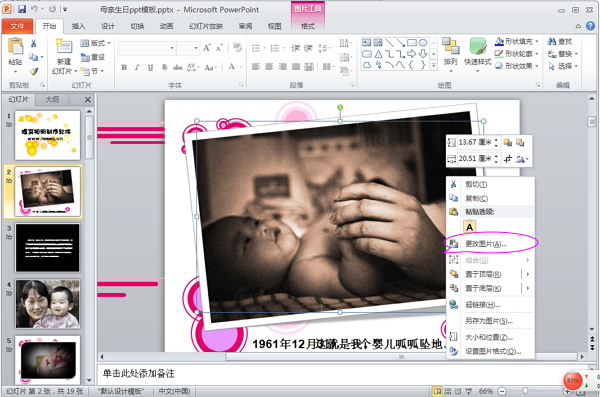Screen dimensions: 600x397
Task: Click the paste option A icon
Action: click(x=470, y=227)
